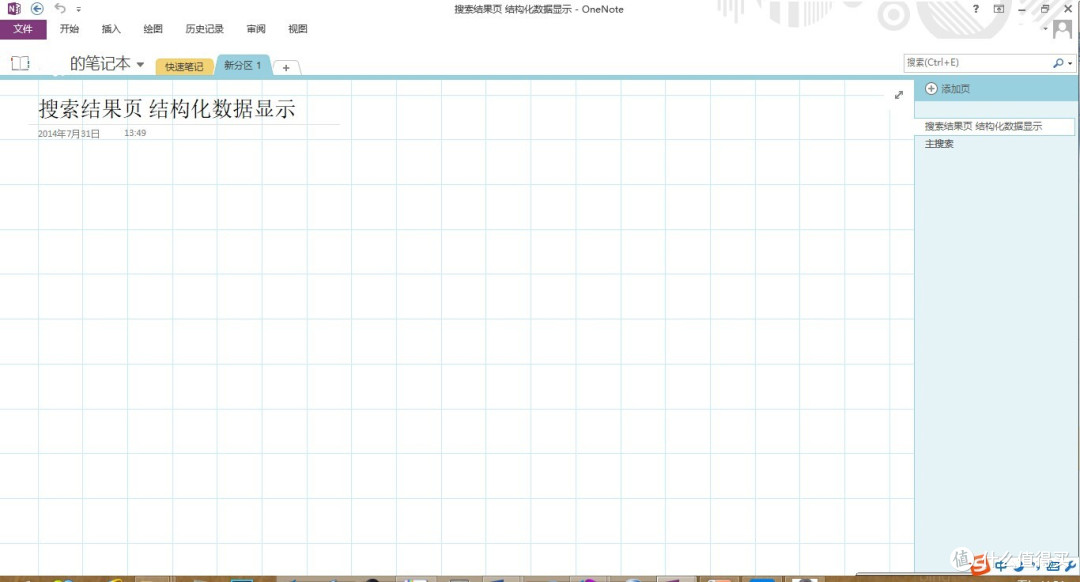Click the page title 搜索结果页 结构化数据显示

[167, 109]
